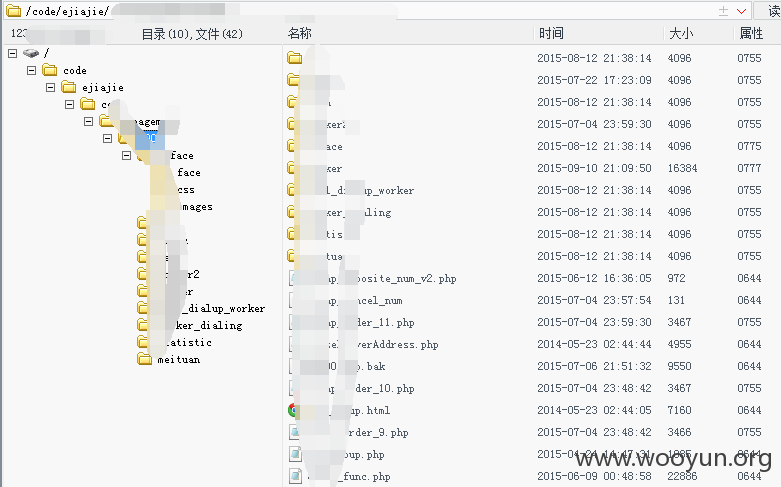Viewport: 781px width, 487px height.
Task: Click the timestamp 2015-07-22 17:23:09
Action: (x=594, y=80)
